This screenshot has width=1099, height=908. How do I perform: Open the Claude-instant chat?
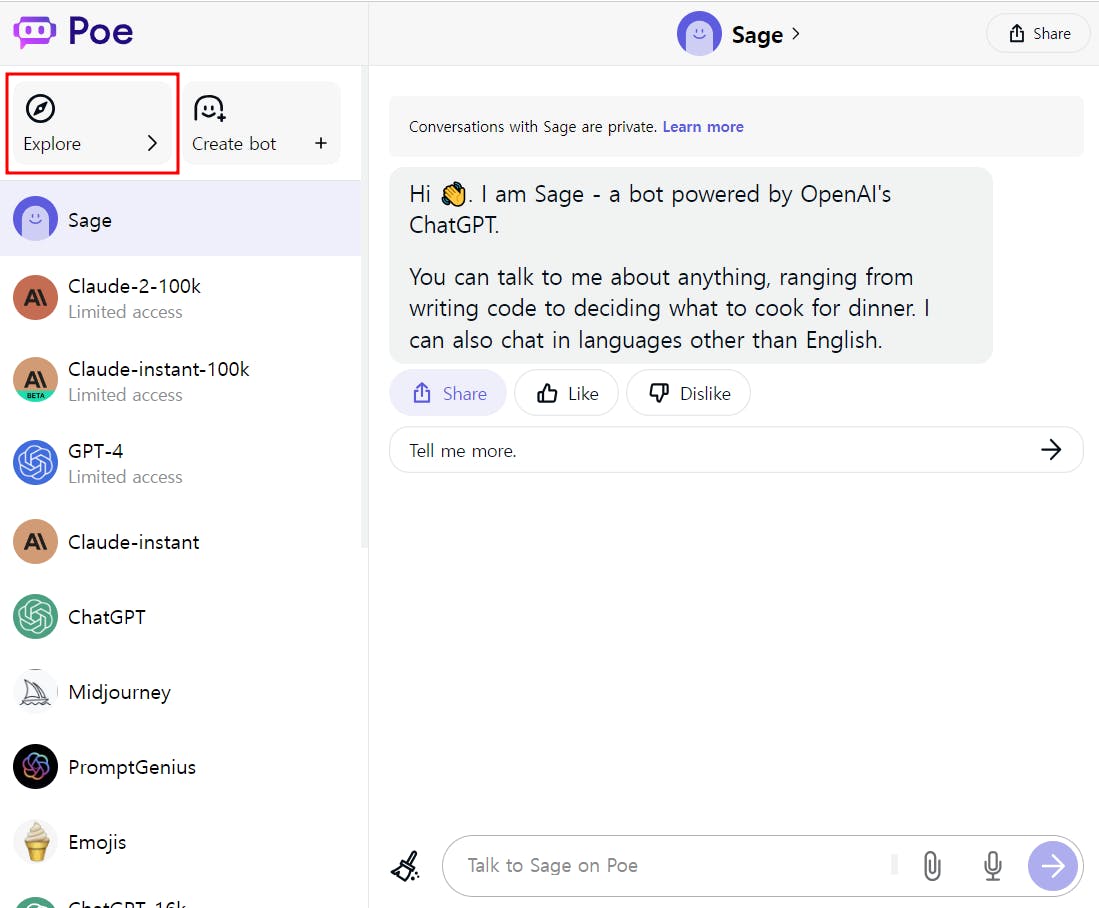tap(180, 541)
